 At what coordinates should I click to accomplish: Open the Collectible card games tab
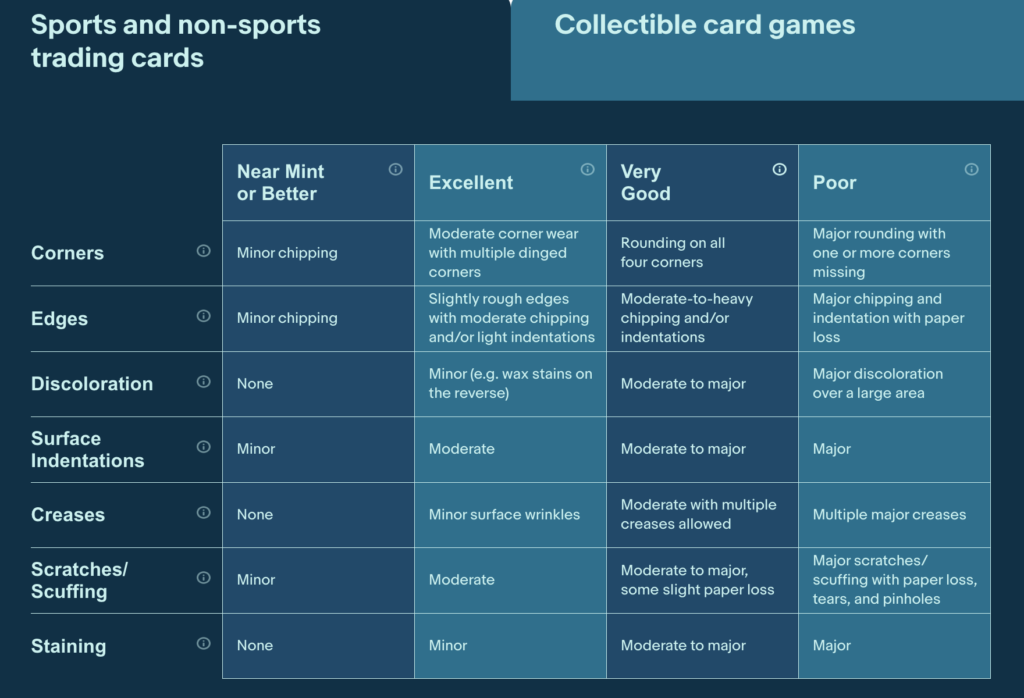[x=767, y=50]
